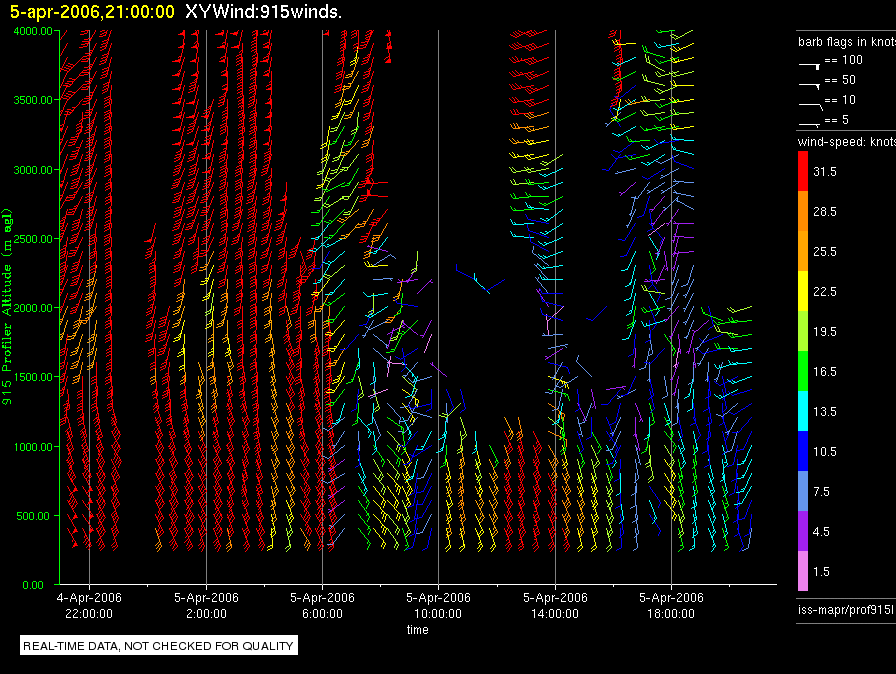
Task: Choose the blue 10.5 knots legend color
Action: (x=802, y=451)
